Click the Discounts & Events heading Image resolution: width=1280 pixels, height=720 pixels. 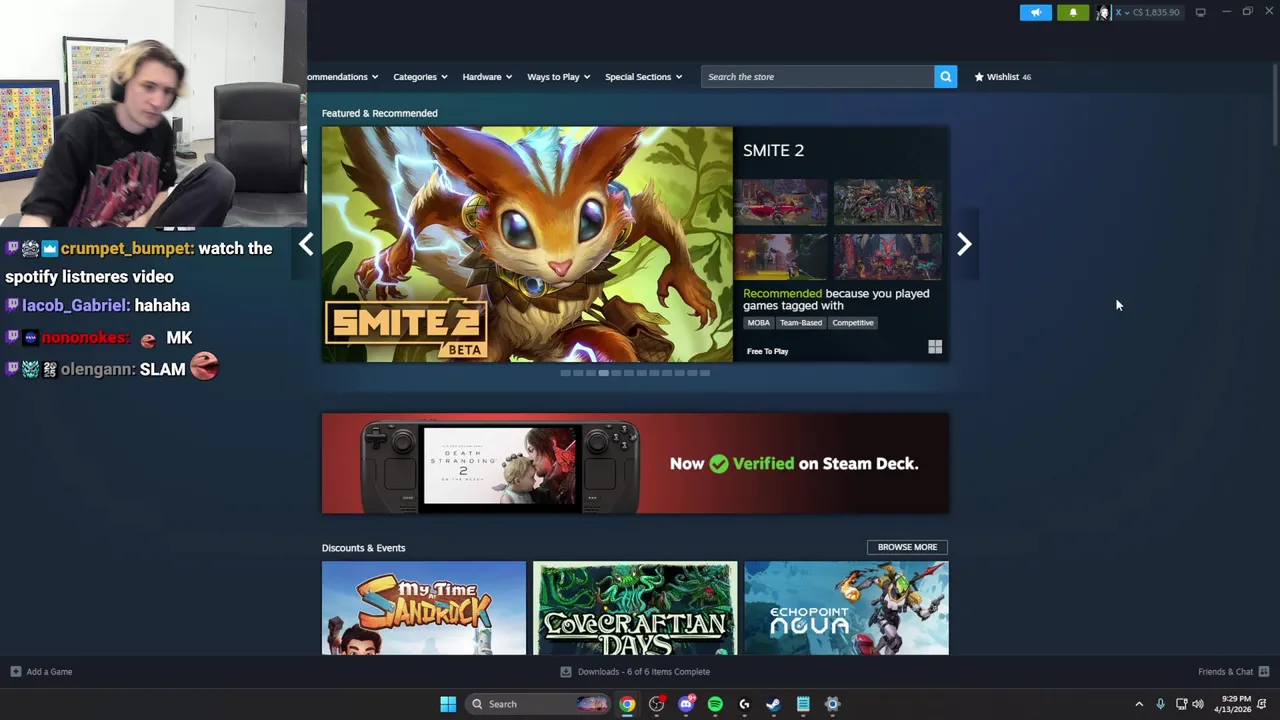click(x=363, y=548)
